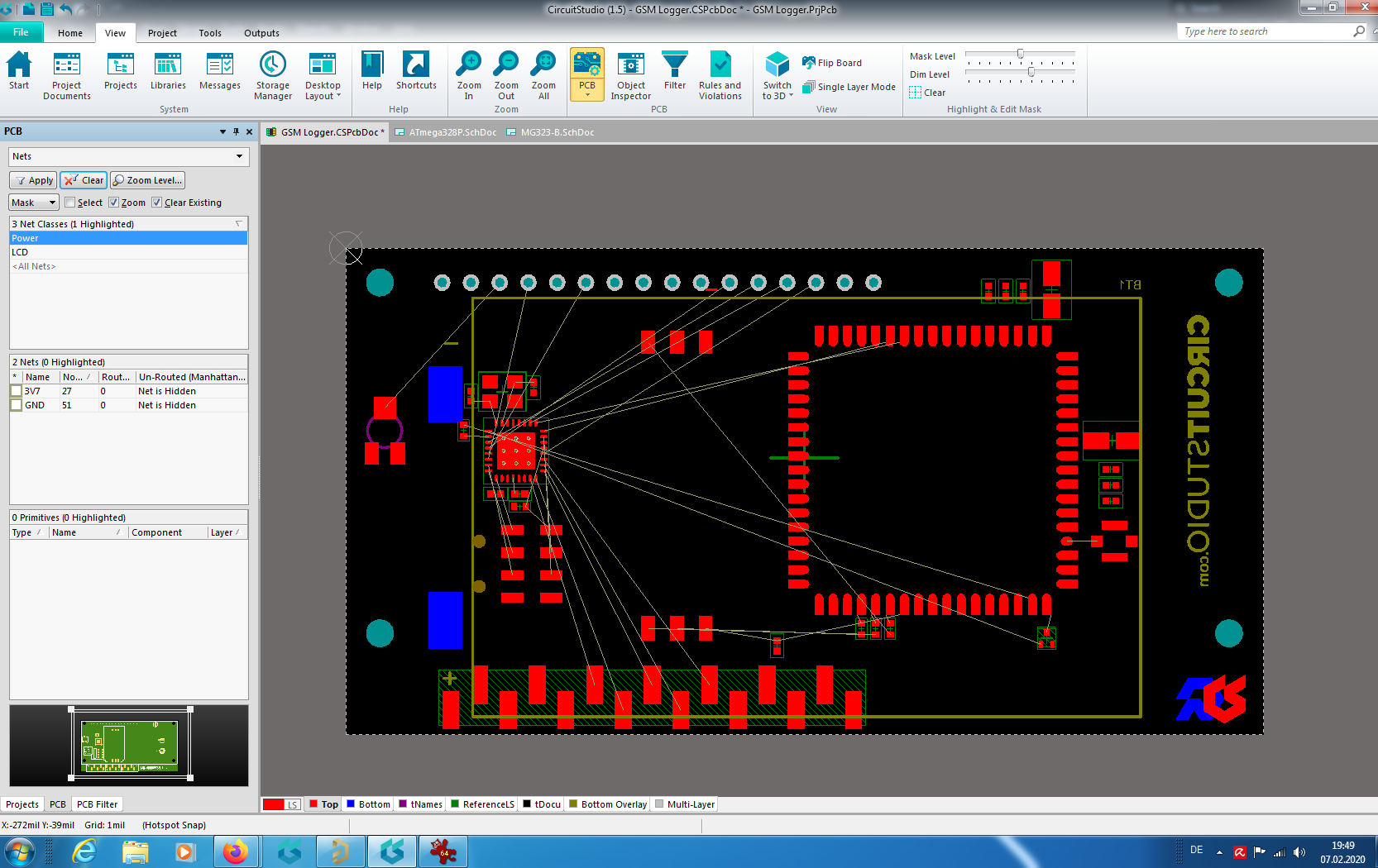Image resolution: width=1378 pixels, height=868 pixels.
Task: Sort primitives by the Component column
Action: click(168, 532)
